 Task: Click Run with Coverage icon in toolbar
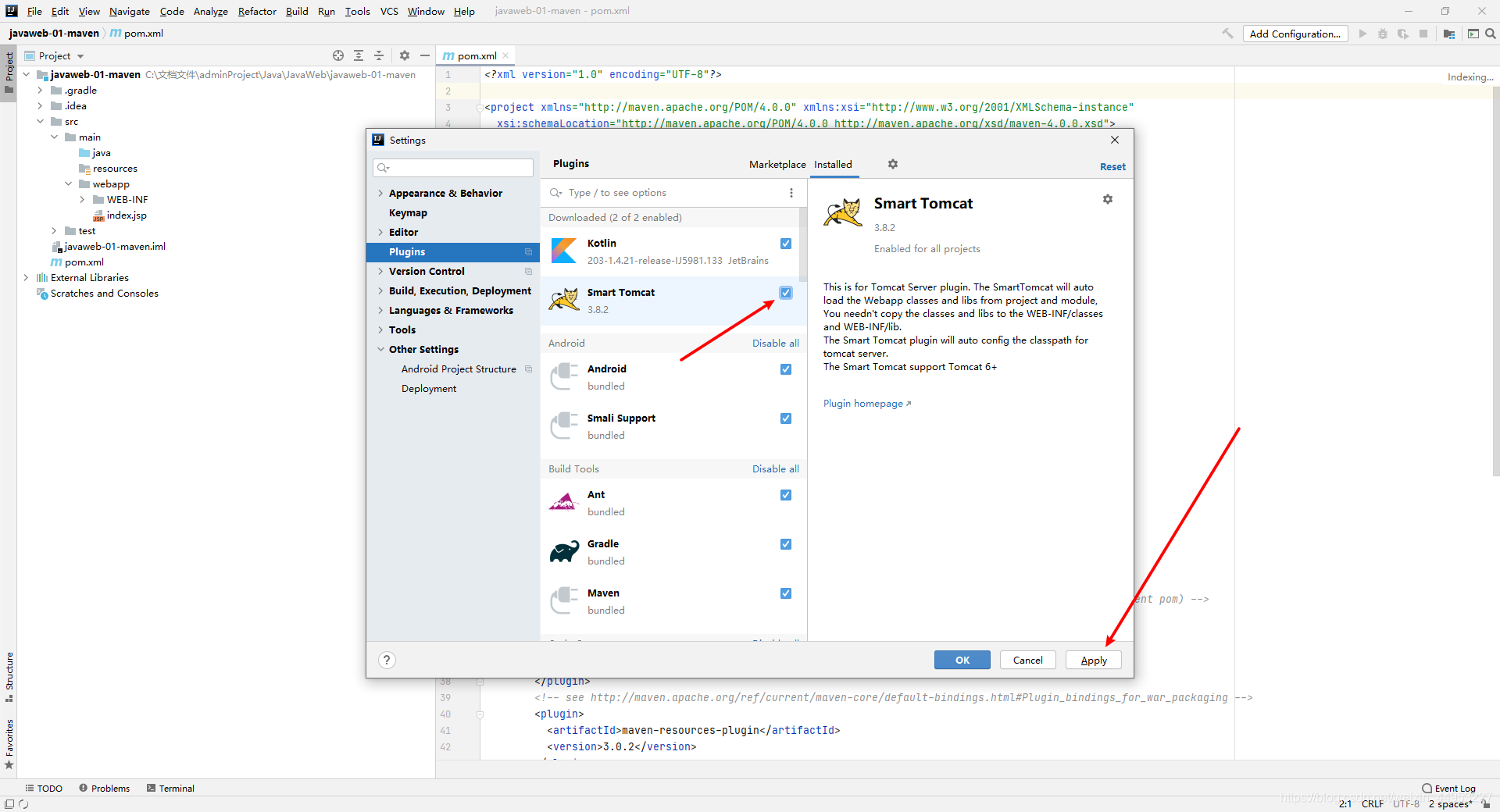1403,34
